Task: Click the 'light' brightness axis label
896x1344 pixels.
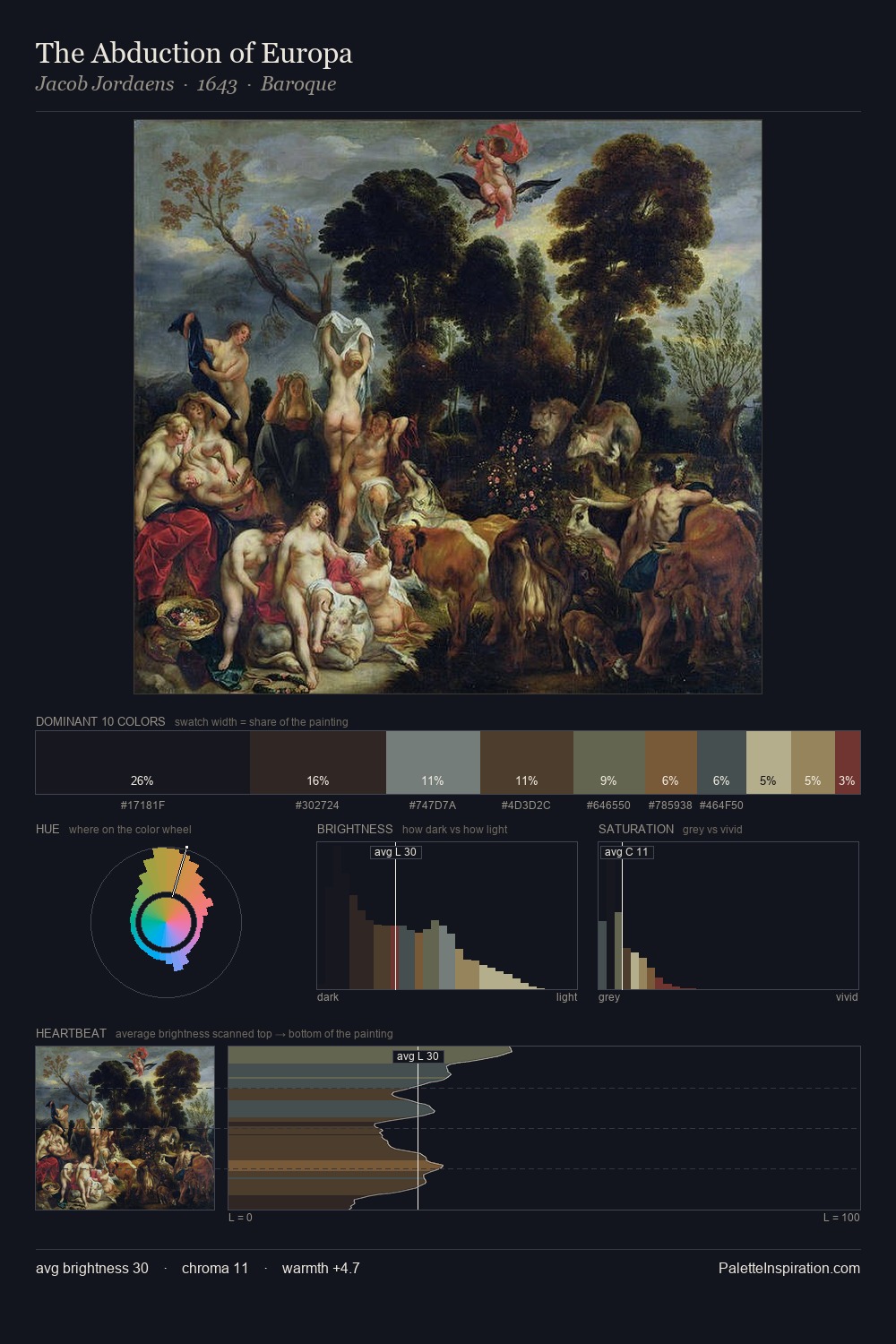Action: pyautogui.click(x=567, y=997)
